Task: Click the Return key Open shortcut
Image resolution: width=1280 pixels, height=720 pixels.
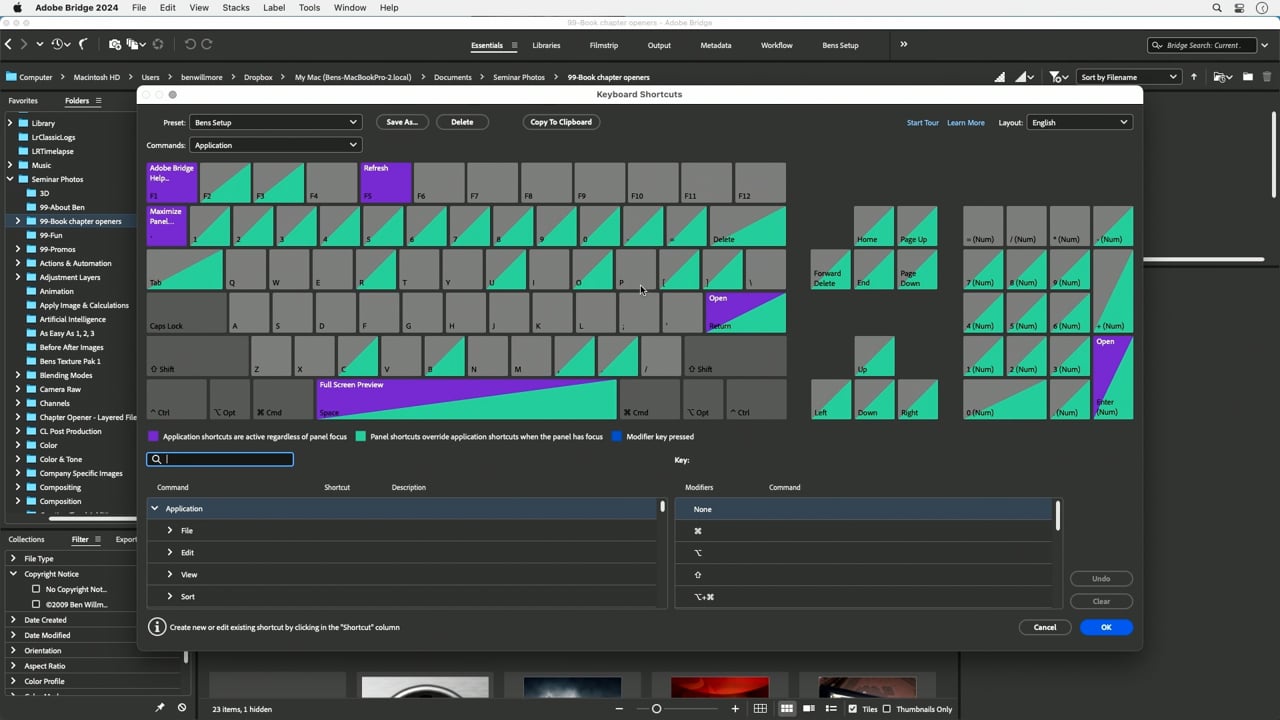Action: [x=746, y=313]
